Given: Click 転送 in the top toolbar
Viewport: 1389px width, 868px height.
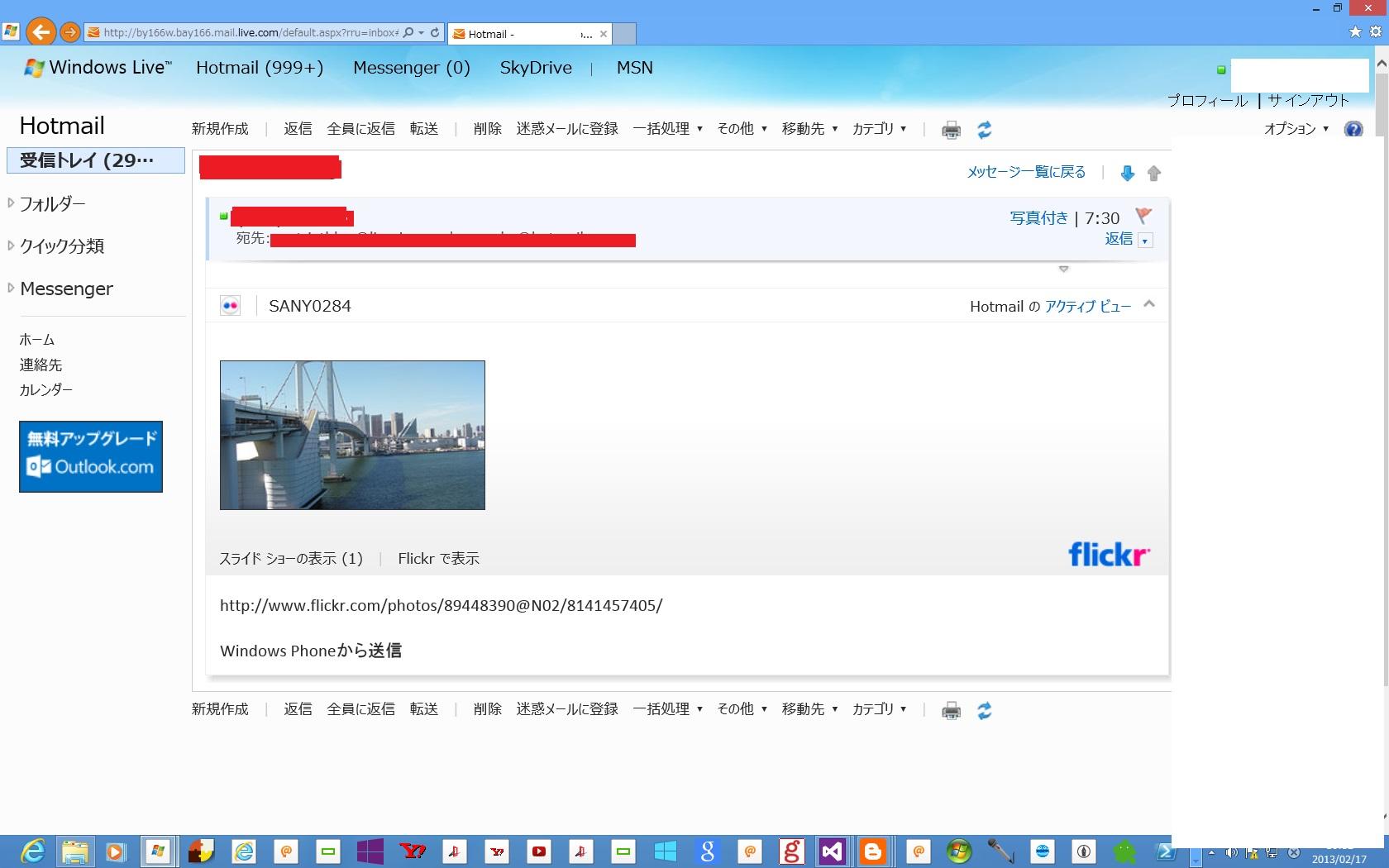Looking at the screenshot, I should tap(424, 129).
